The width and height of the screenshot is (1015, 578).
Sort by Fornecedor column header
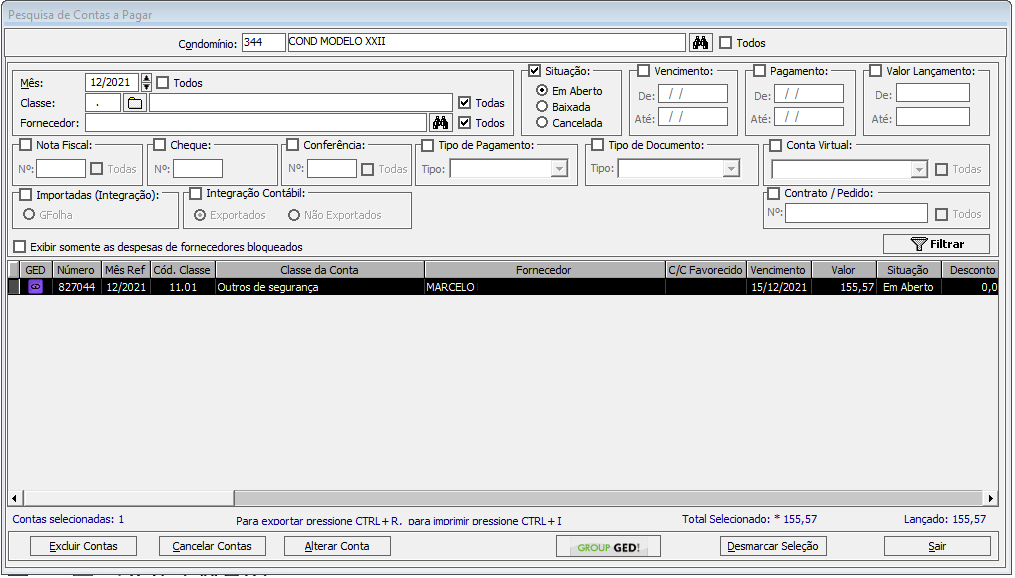[x=544, y=270]
